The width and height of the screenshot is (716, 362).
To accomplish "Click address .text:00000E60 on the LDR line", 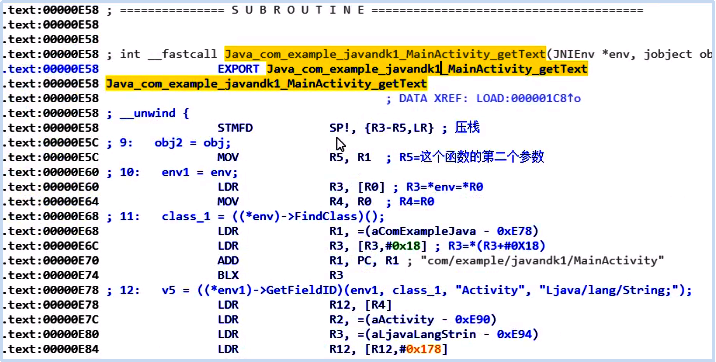I will (51, 187).
